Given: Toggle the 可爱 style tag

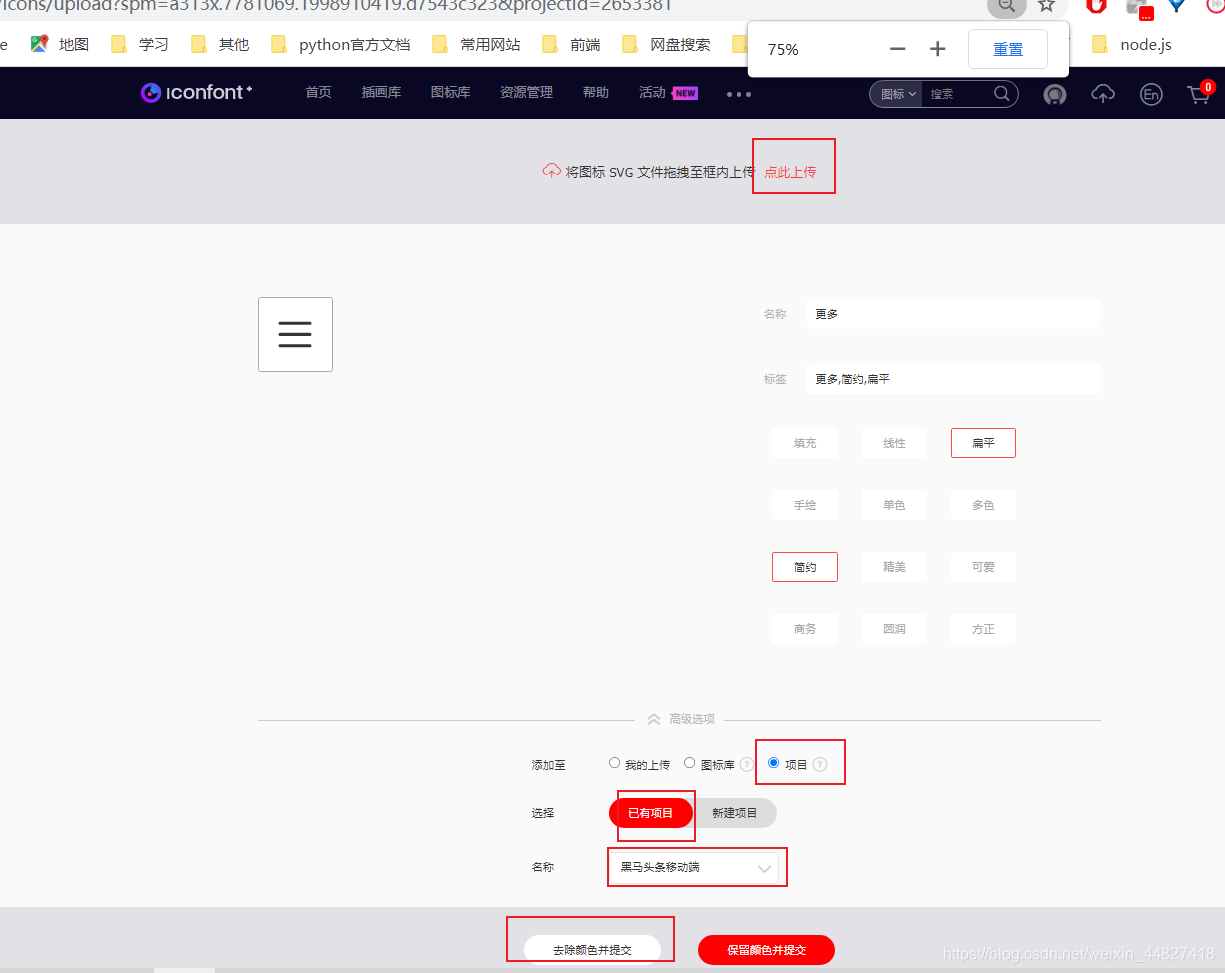Looking at the screenshot, I should click(983, 567).
